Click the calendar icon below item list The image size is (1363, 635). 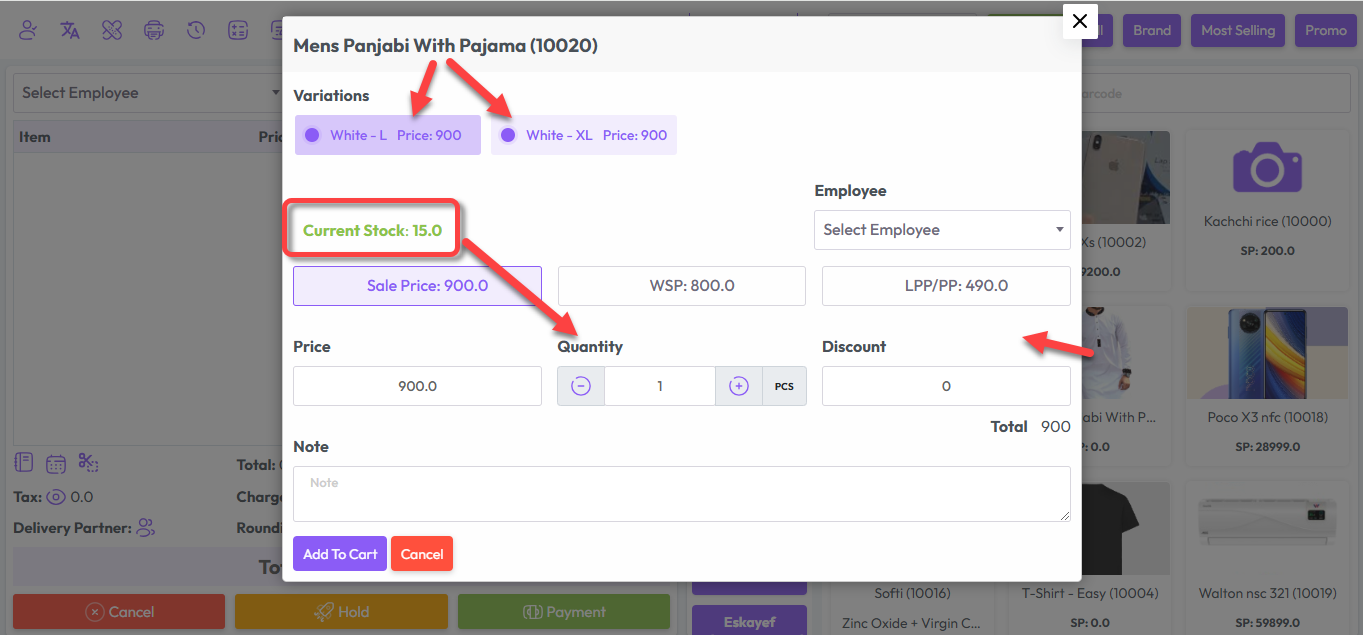[56, 464]
